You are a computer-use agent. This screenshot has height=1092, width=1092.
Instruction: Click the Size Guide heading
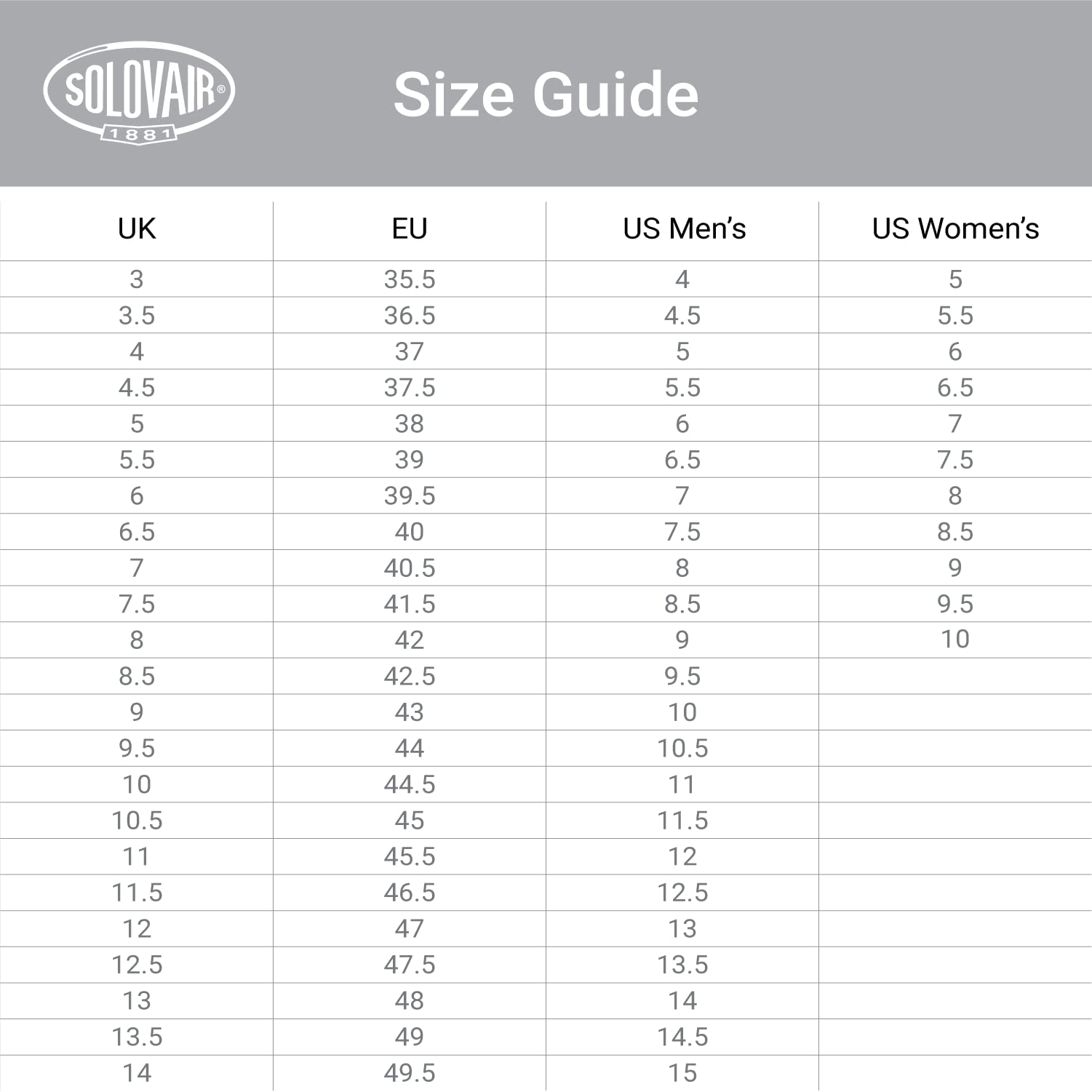[546, 95]
